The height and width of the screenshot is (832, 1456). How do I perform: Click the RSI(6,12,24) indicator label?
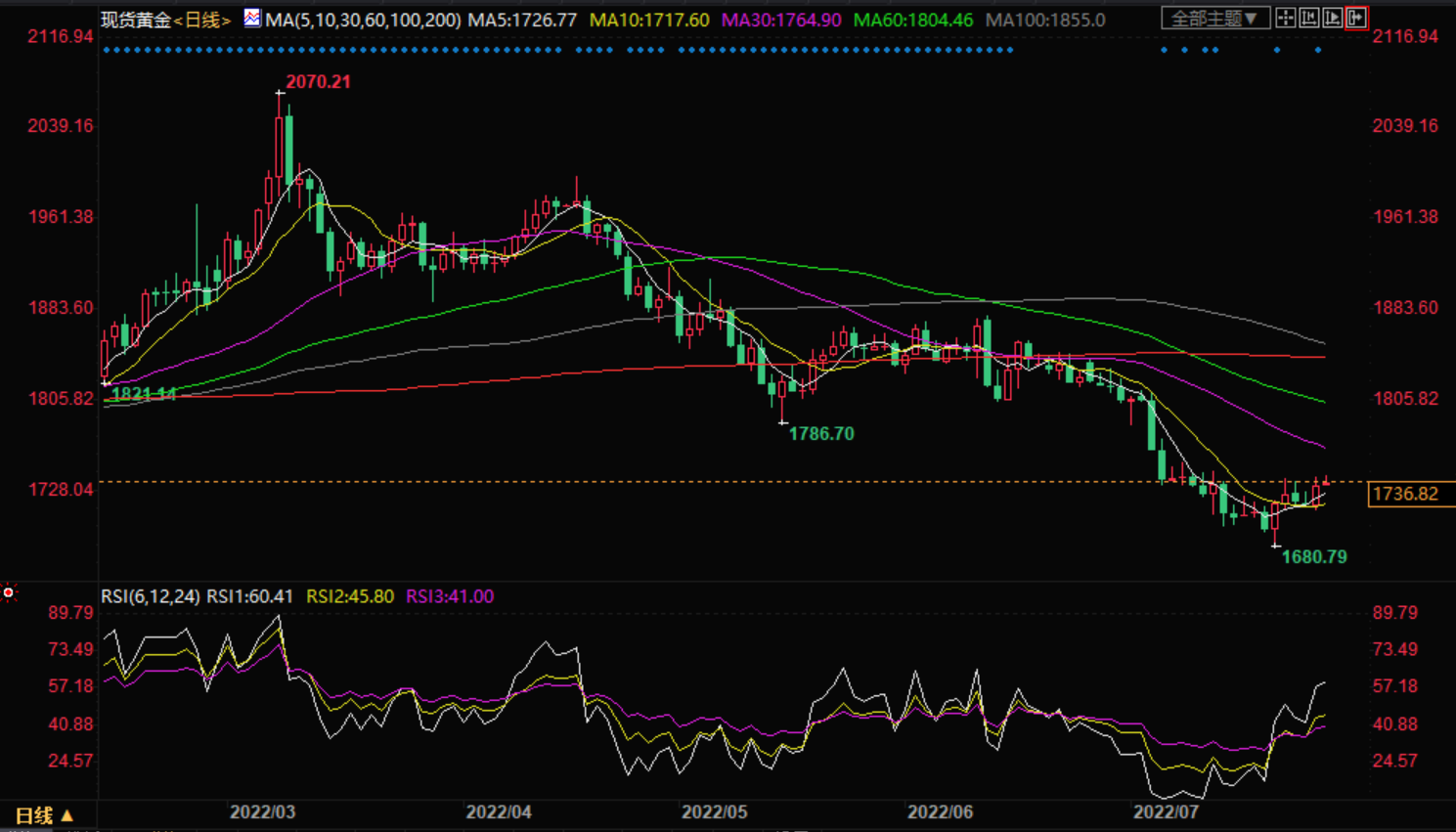pyautogui.click(x=150, y=596)
